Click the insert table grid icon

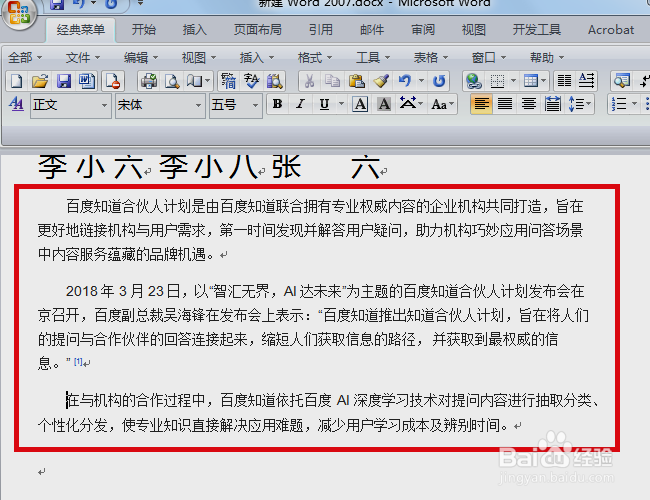coord(531,81)
